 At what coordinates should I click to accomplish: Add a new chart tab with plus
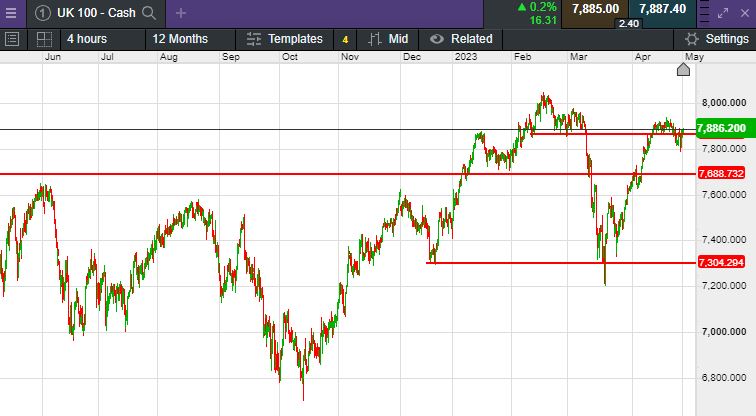click(181, 13)
